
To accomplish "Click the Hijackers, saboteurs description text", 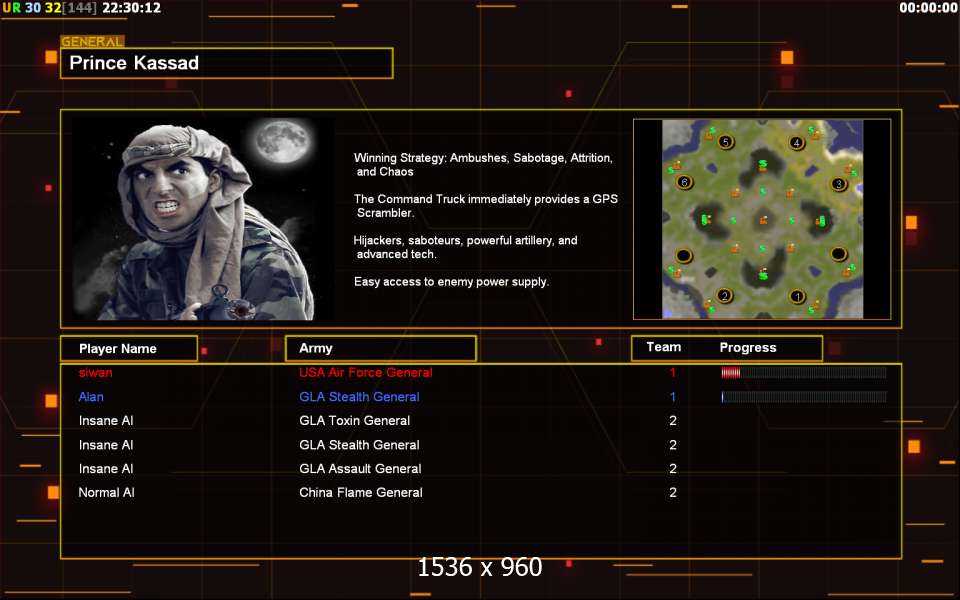I will pos(465,247).
